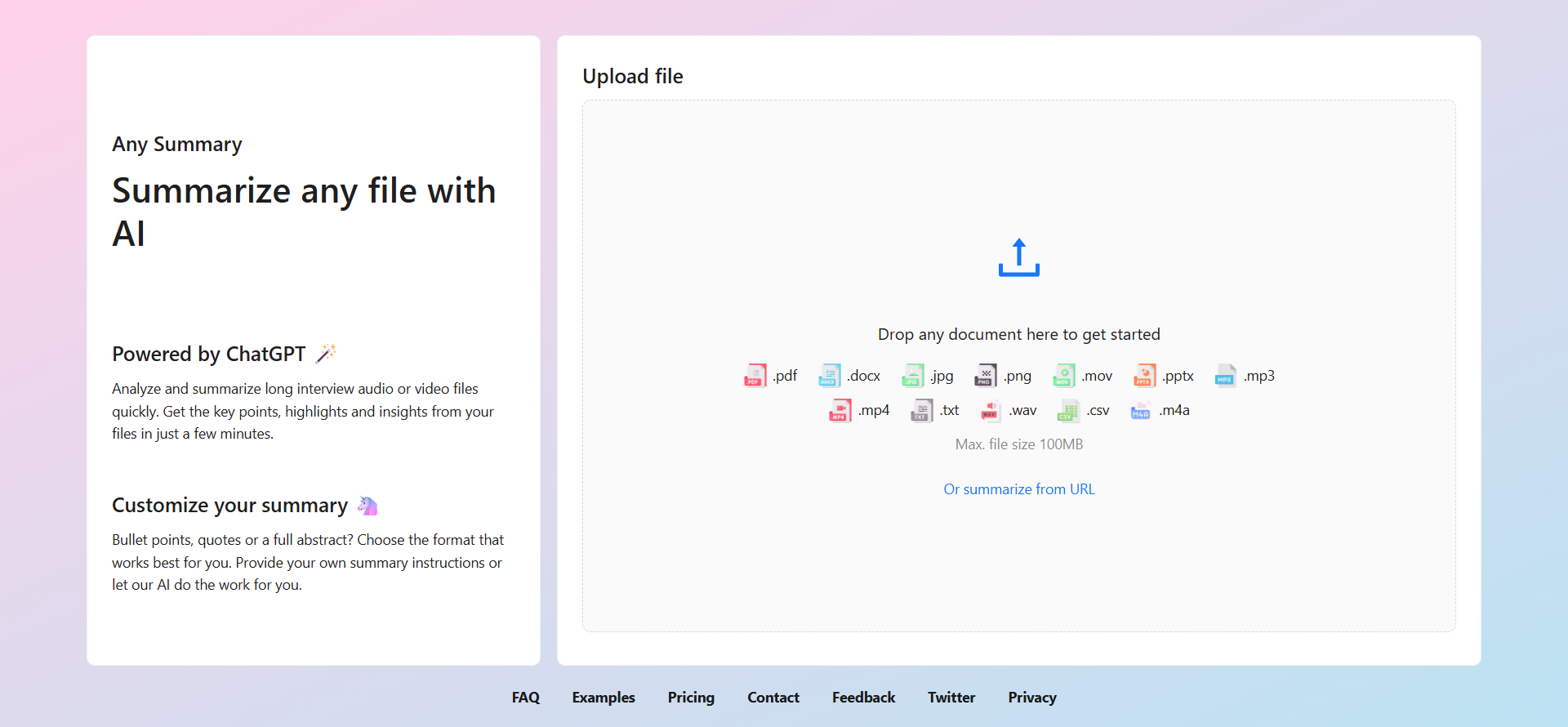Open the 'Or summarize from URL' link
The image size is (1568, 727).
[1019, 489]
